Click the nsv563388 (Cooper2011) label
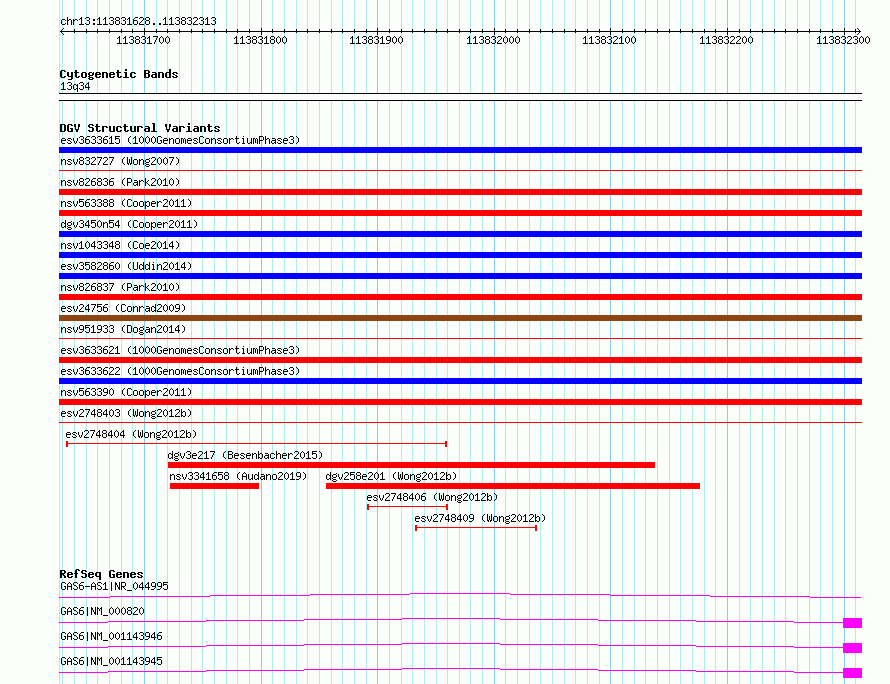This screenshot has width=890, height=684. pos(126,203)
